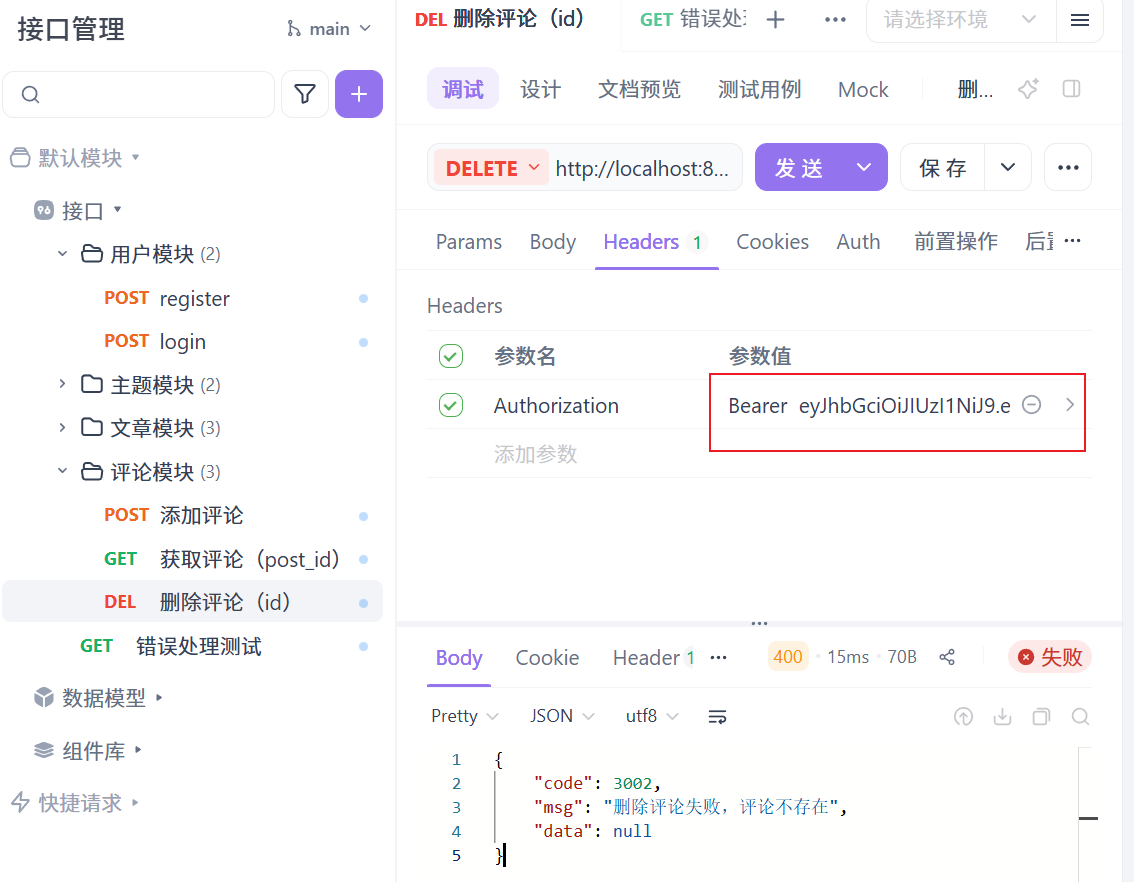
Task: Open the AI assistant sparkle icon
Action: click(x=1027, y=89)
